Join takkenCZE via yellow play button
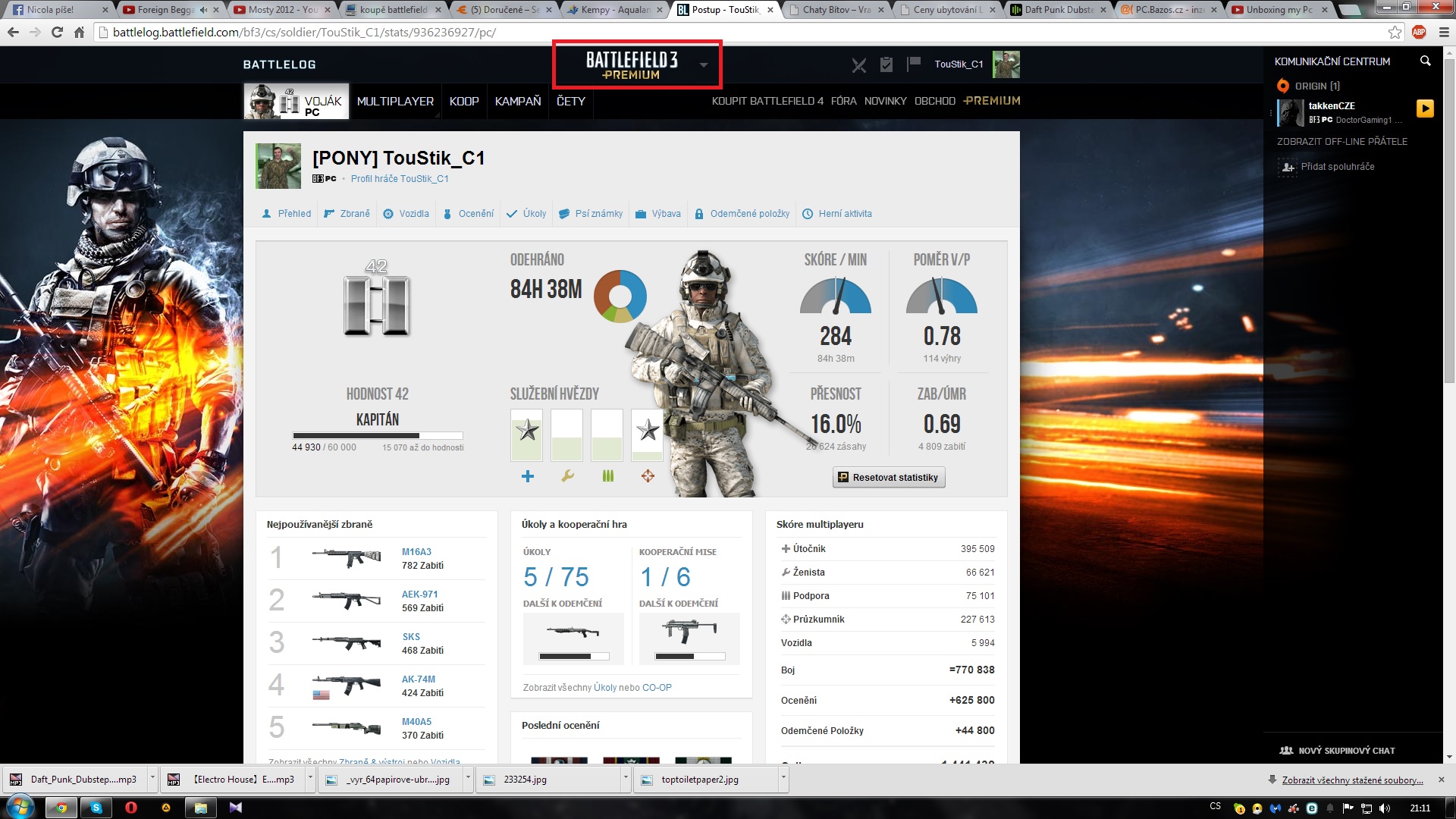Image resolution: width=1456 pixels, height=819 pixels. pyautogui.click(x=1425, y=108)
